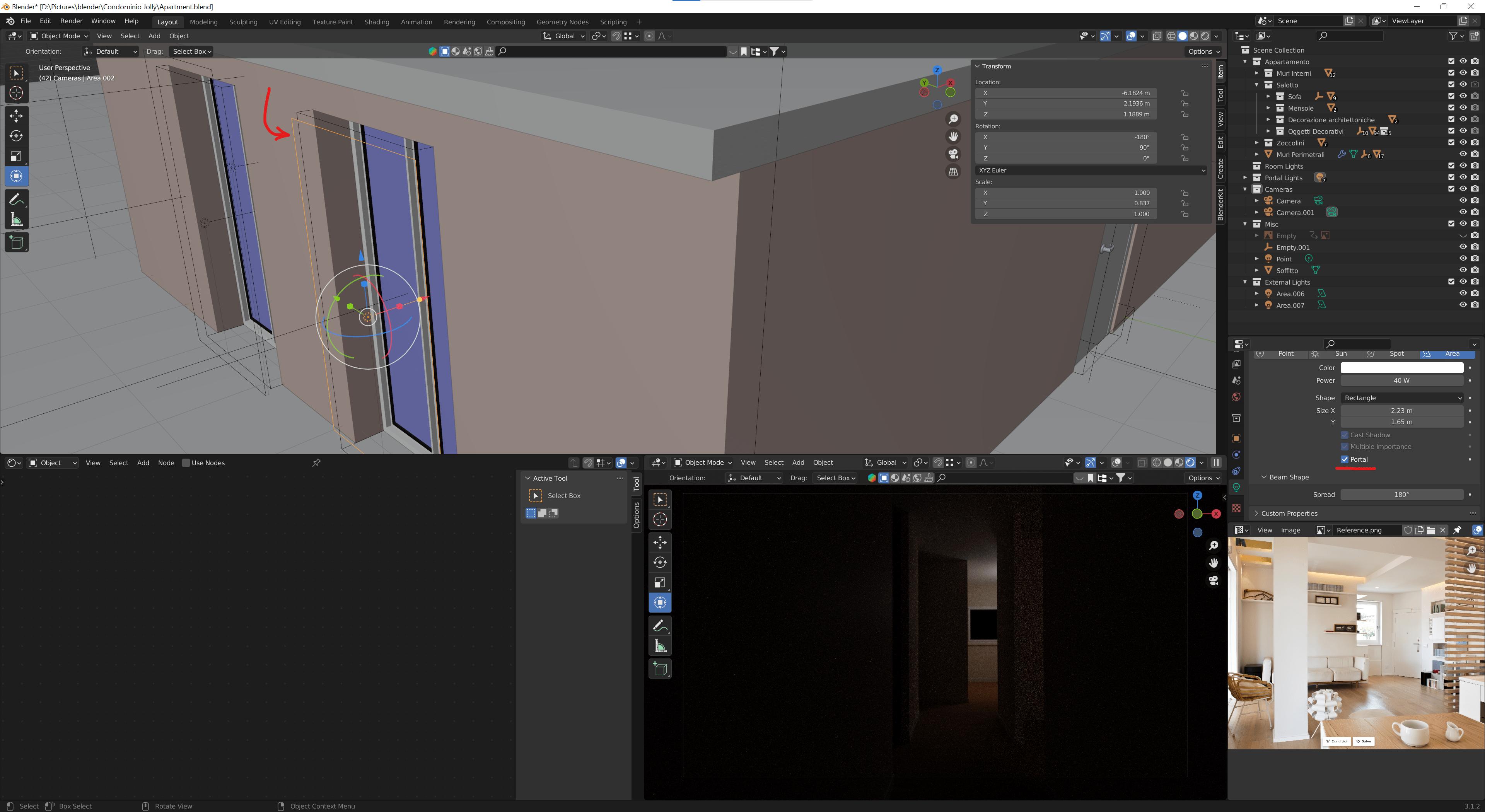This screenshot has height=812, width=1485.
Task: Hide Camera.001 in viewport
Action: [x=1463, y=212]
